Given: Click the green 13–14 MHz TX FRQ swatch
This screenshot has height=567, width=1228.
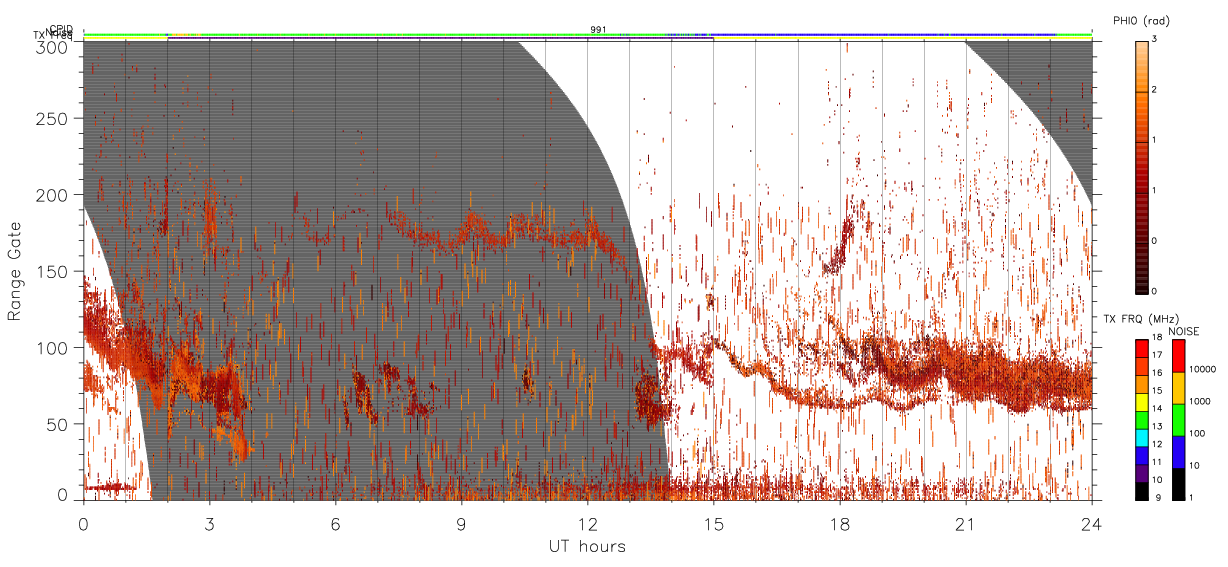Looking at the screenshot, I should tap(1141, 420).
